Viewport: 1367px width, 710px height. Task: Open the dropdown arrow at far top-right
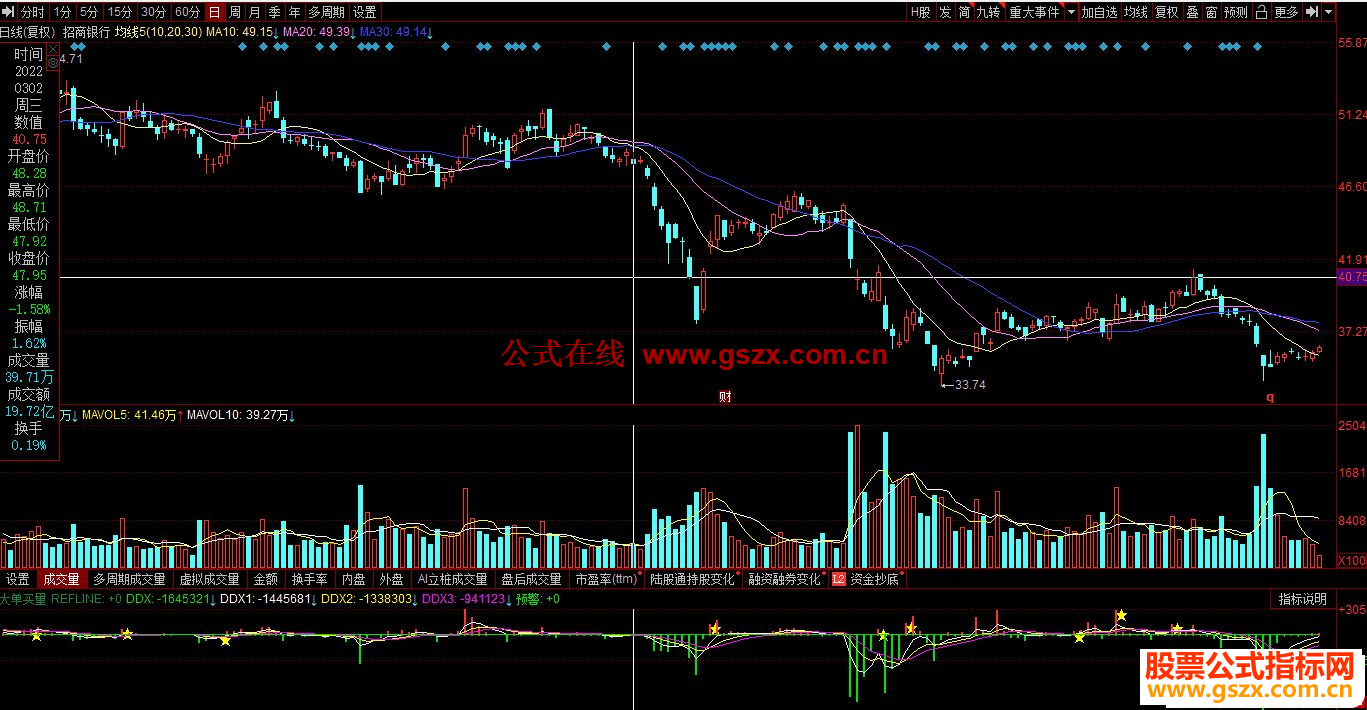coord(1329,12)
